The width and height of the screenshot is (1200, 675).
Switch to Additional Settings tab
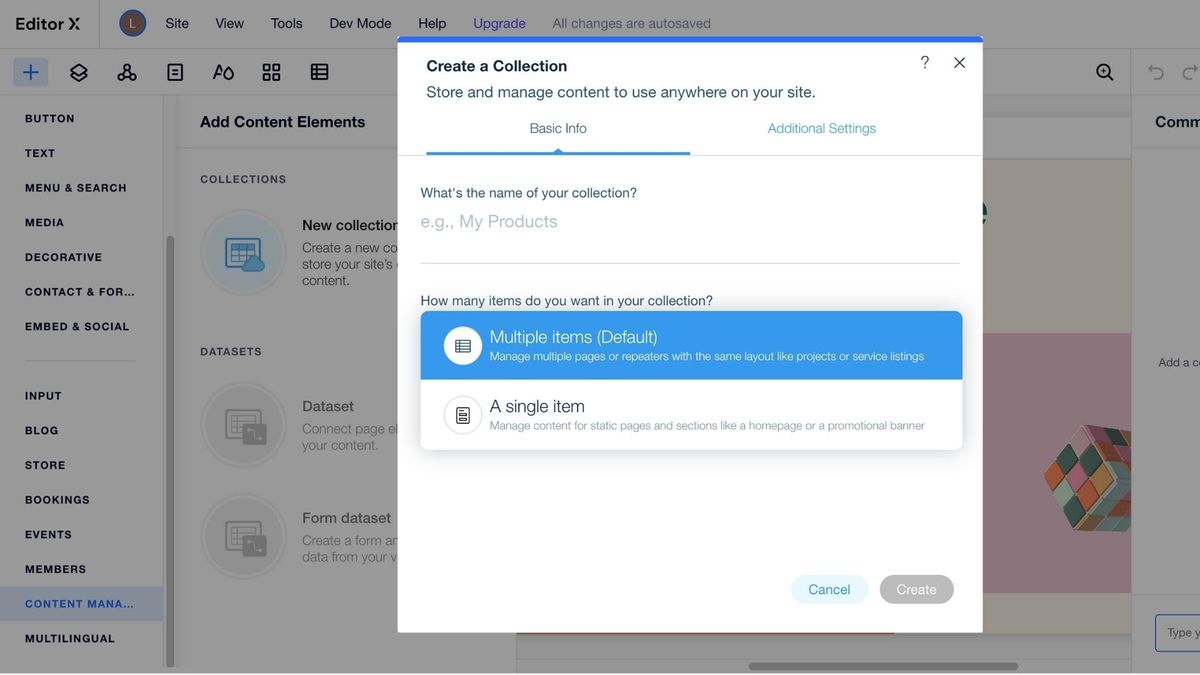click(822, 128)
